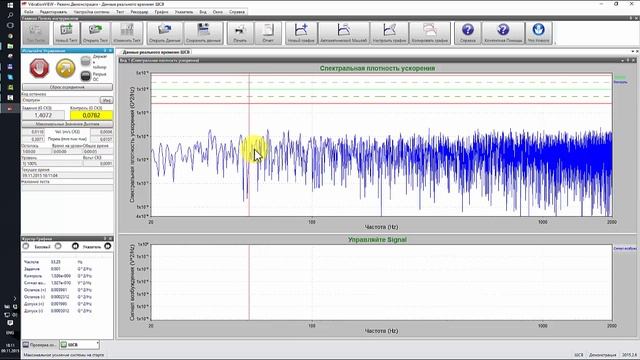The width and height of the screenshot is (640, 360).
Task: Collapse the sidebar chevron on Windows taskbar
Action: click(15, 298)
